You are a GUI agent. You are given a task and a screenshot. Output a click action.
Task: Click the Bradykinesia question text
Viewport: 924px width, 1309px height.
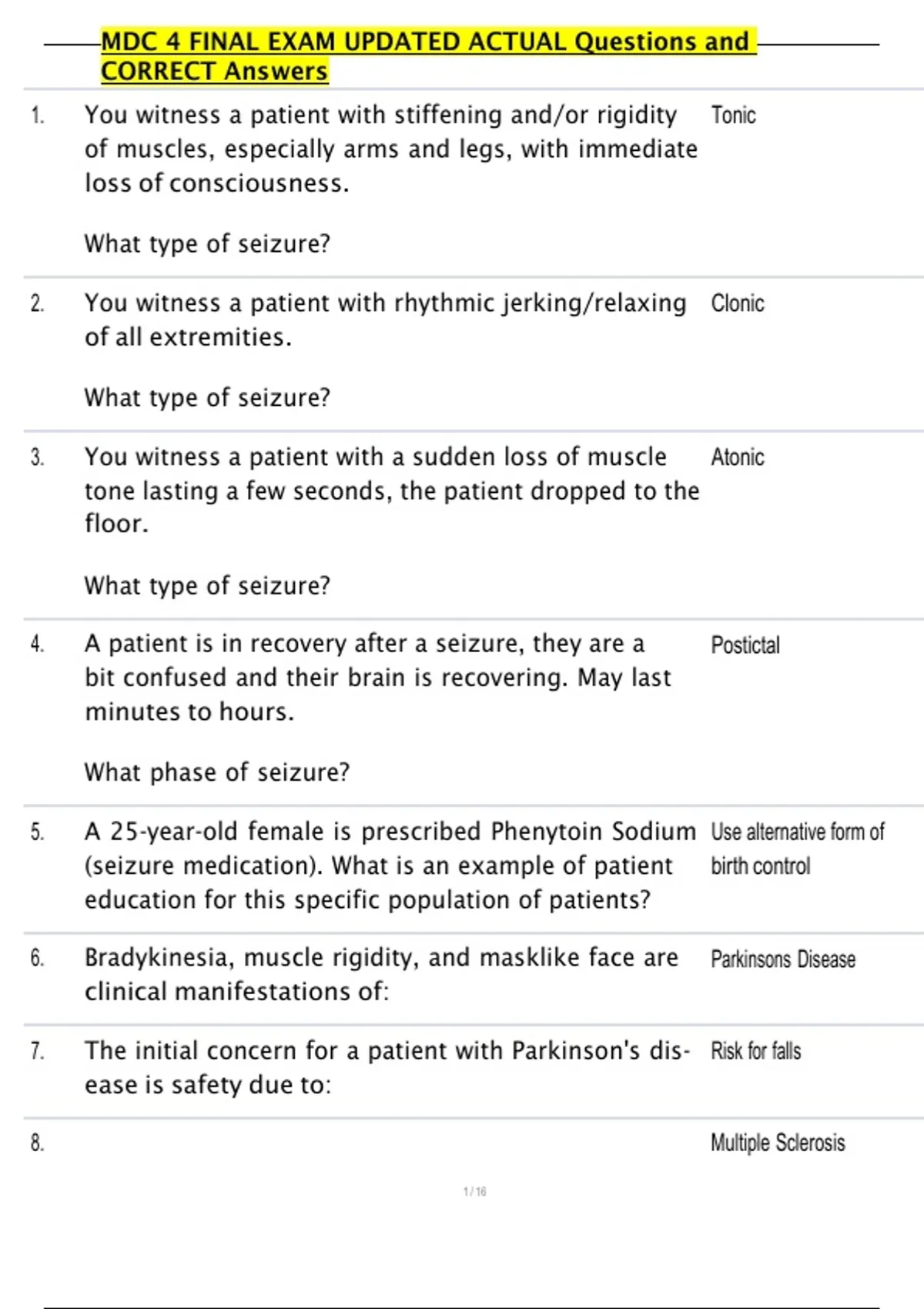(381, 974)
